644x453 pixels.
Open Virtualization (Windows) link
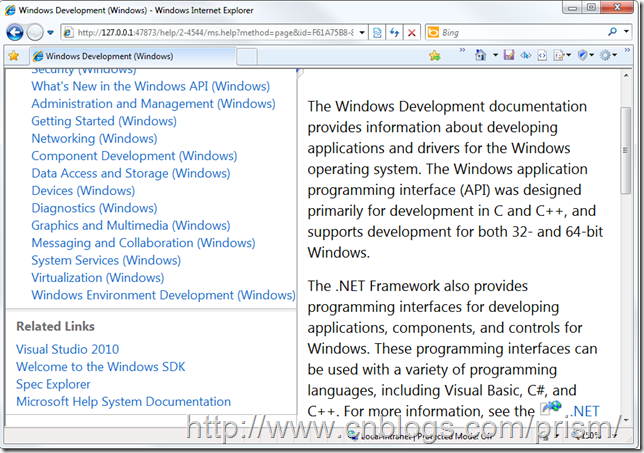coord(98,278)
